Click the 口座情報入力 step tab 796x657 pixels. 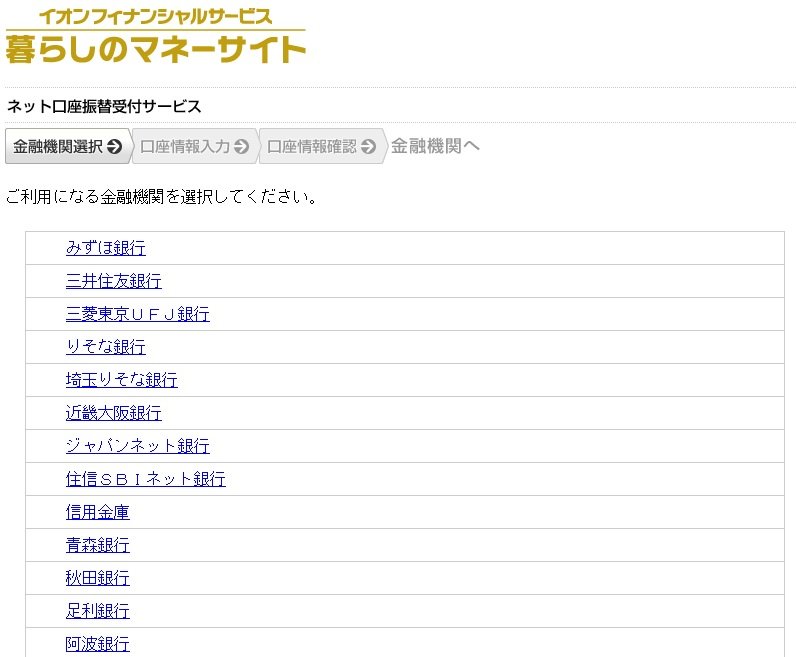(x=195, y=146)
